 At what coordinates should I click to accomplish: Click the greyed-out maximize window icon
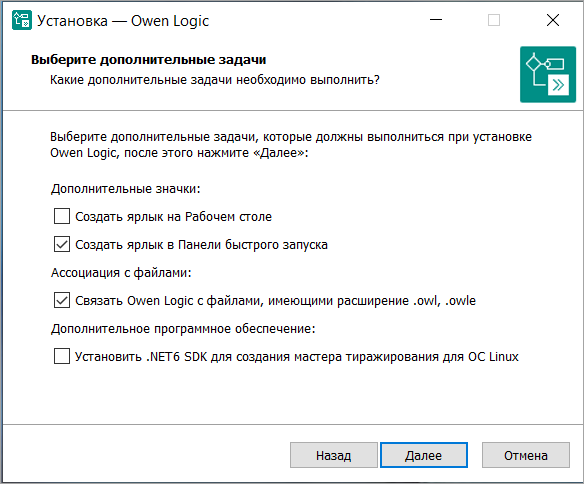tap(494, 20)
